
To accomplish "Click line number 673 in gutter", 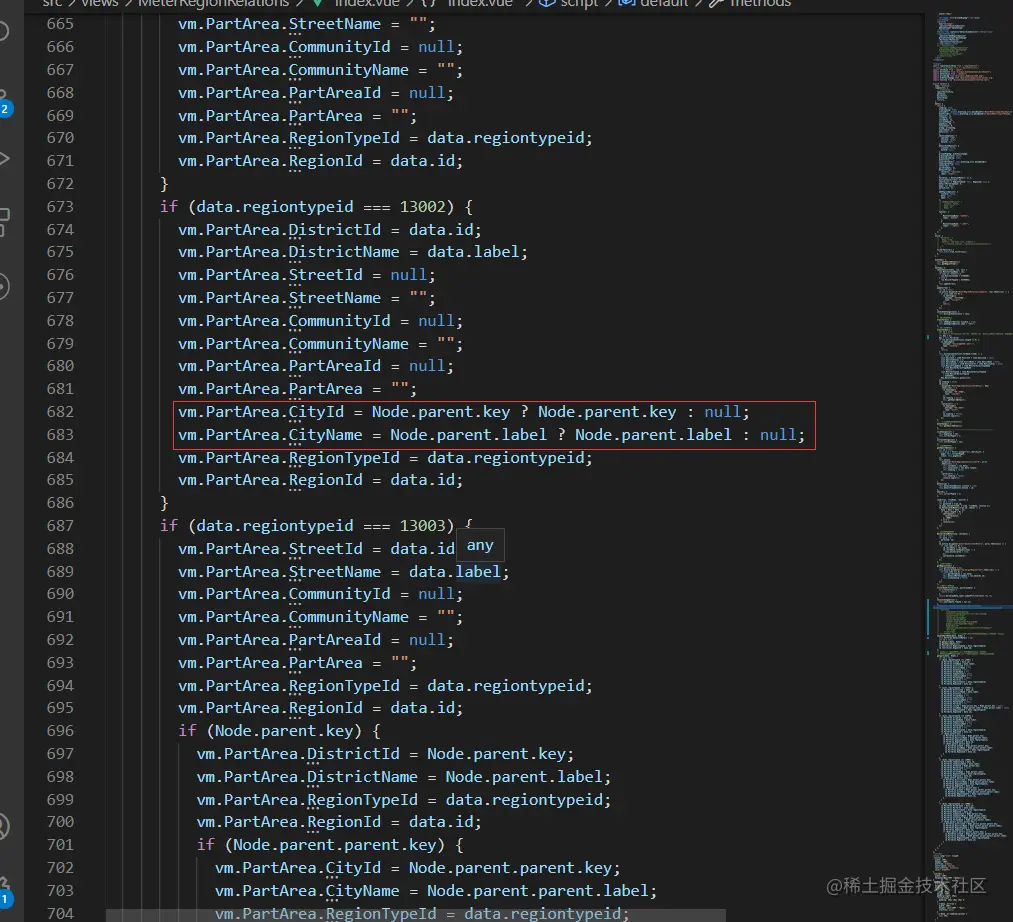I will [60, 207].
